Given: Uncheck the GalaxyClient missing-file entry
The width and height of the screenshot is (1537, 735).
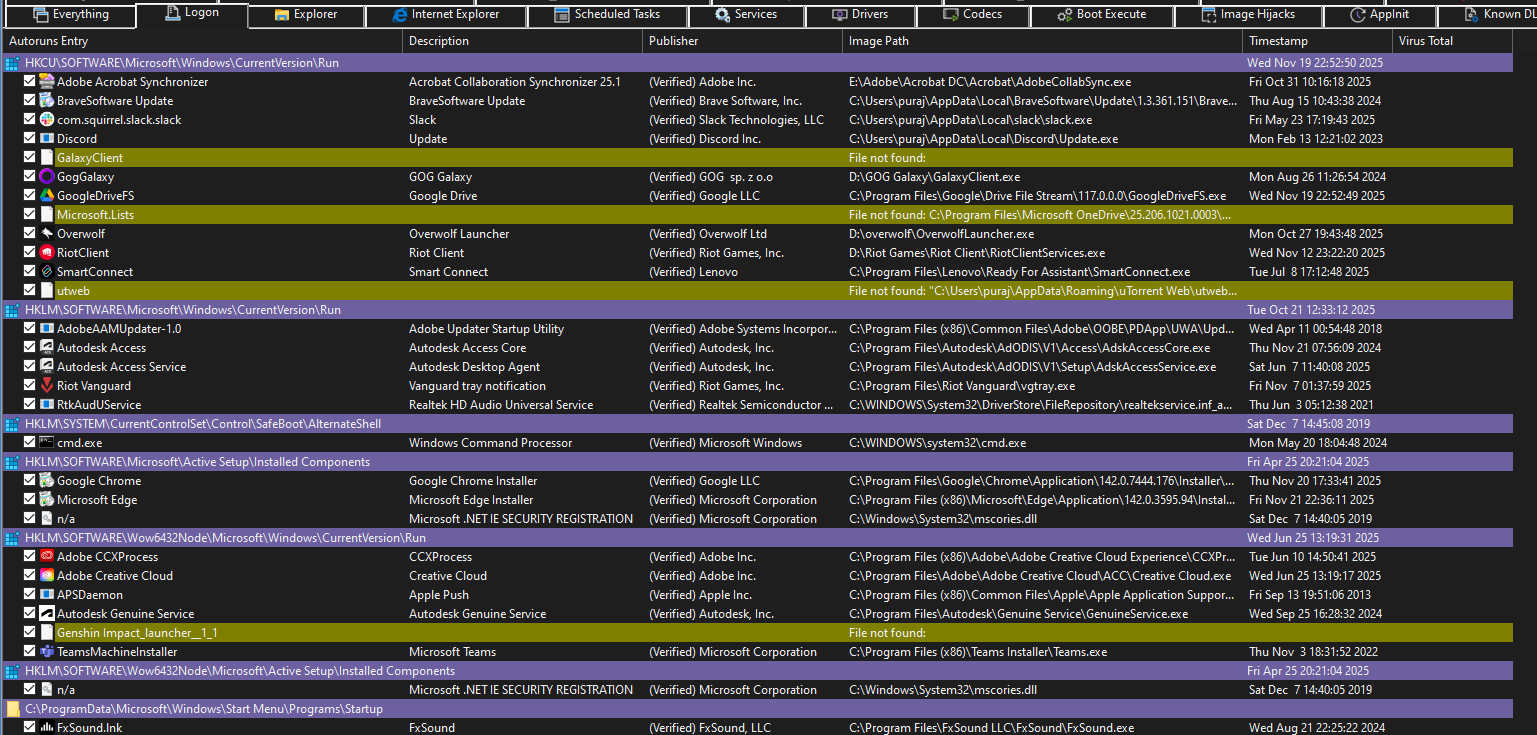Looking at the screenshot, I should pos(29,158).
